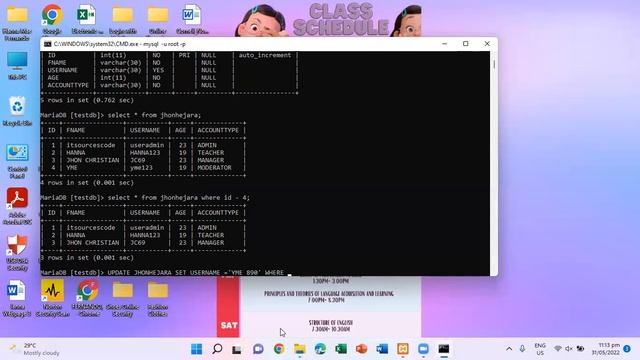Open the Recycle Bin desktop icon
This screenshot has height=360, width=640.
point(17,110)
